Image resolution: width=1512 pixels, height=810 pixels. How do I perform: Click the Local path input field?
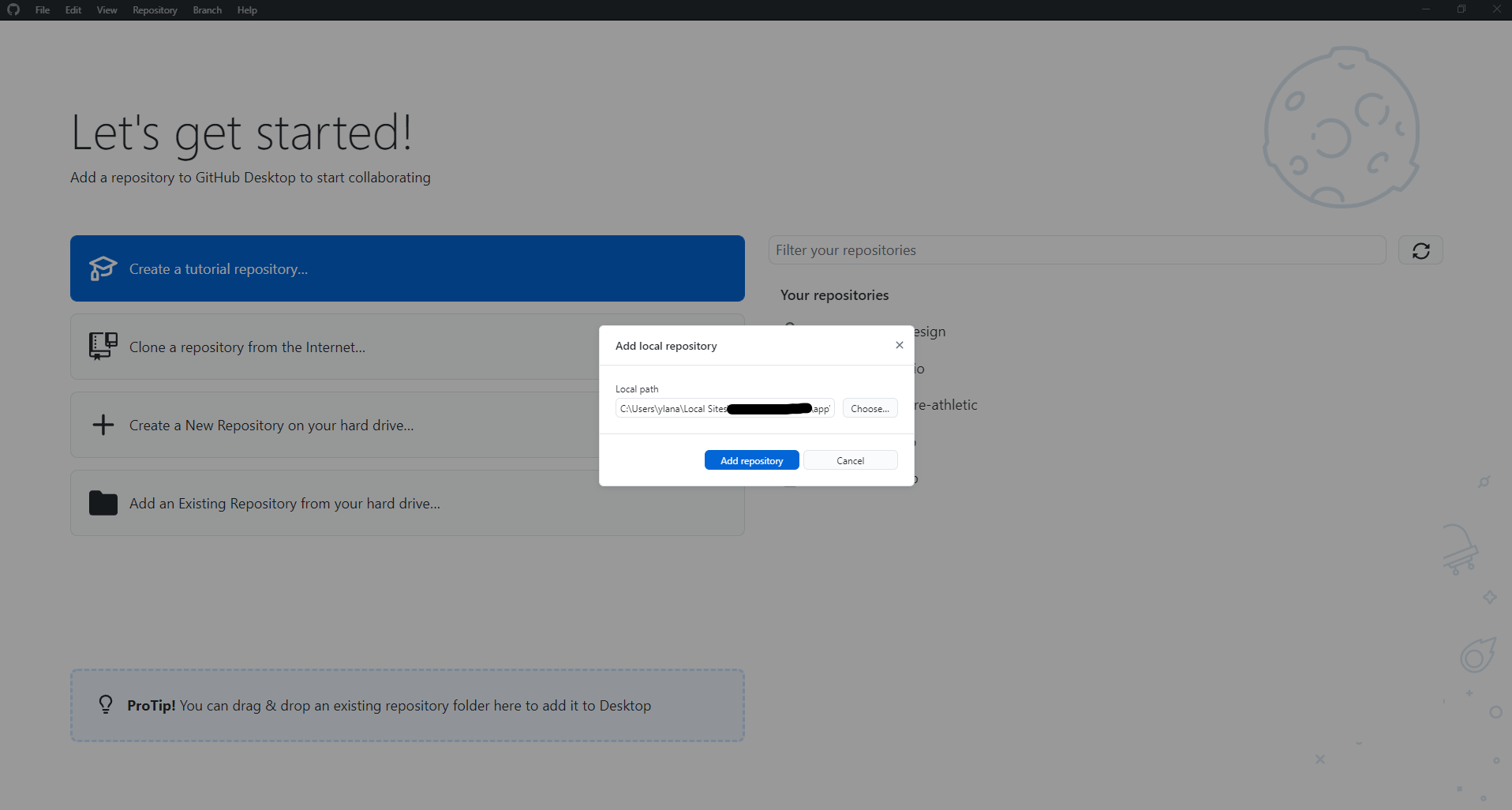[x=724, y=408]
